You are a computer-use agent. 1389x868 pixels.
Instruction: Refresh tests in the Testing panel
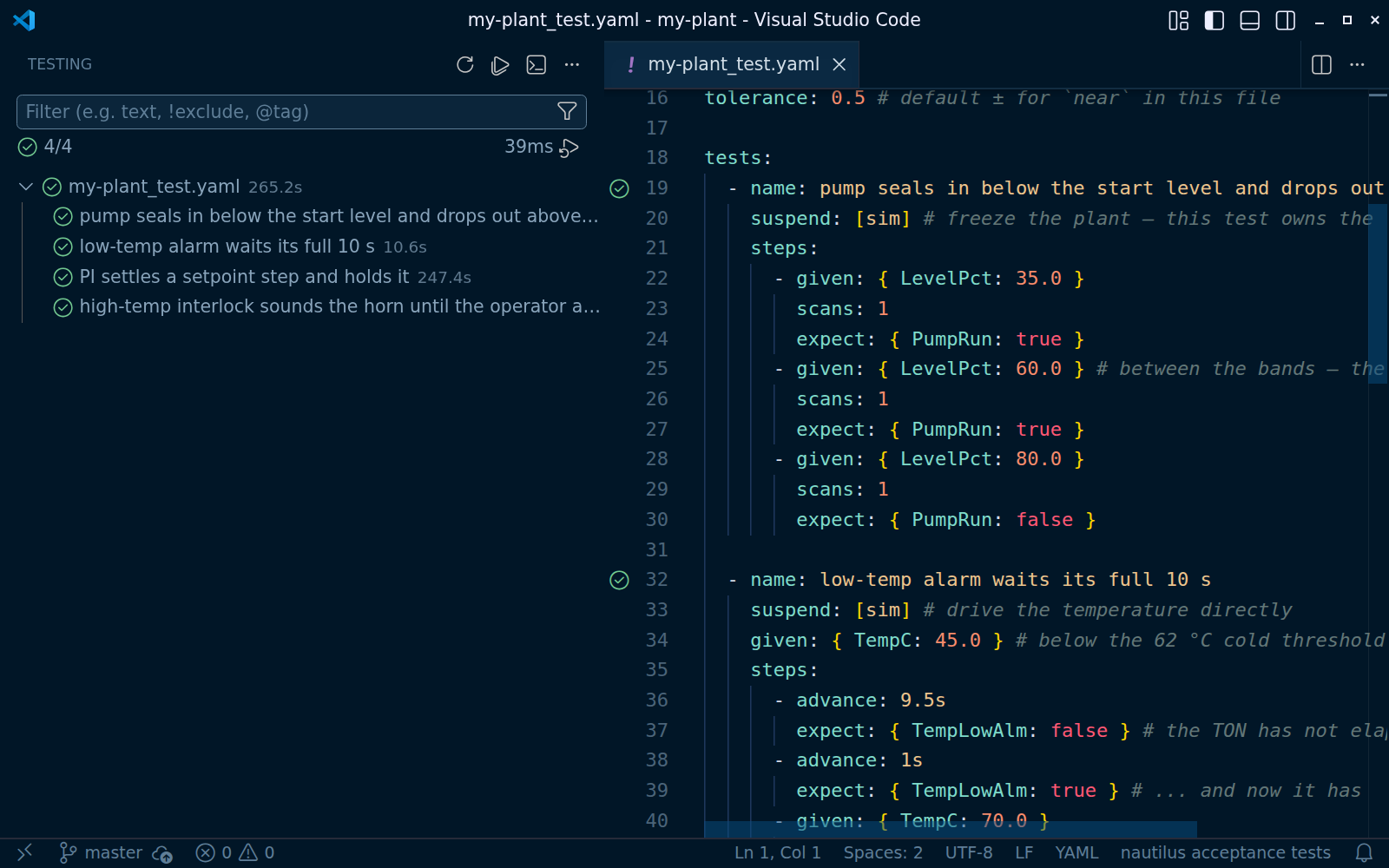[465, 65]
